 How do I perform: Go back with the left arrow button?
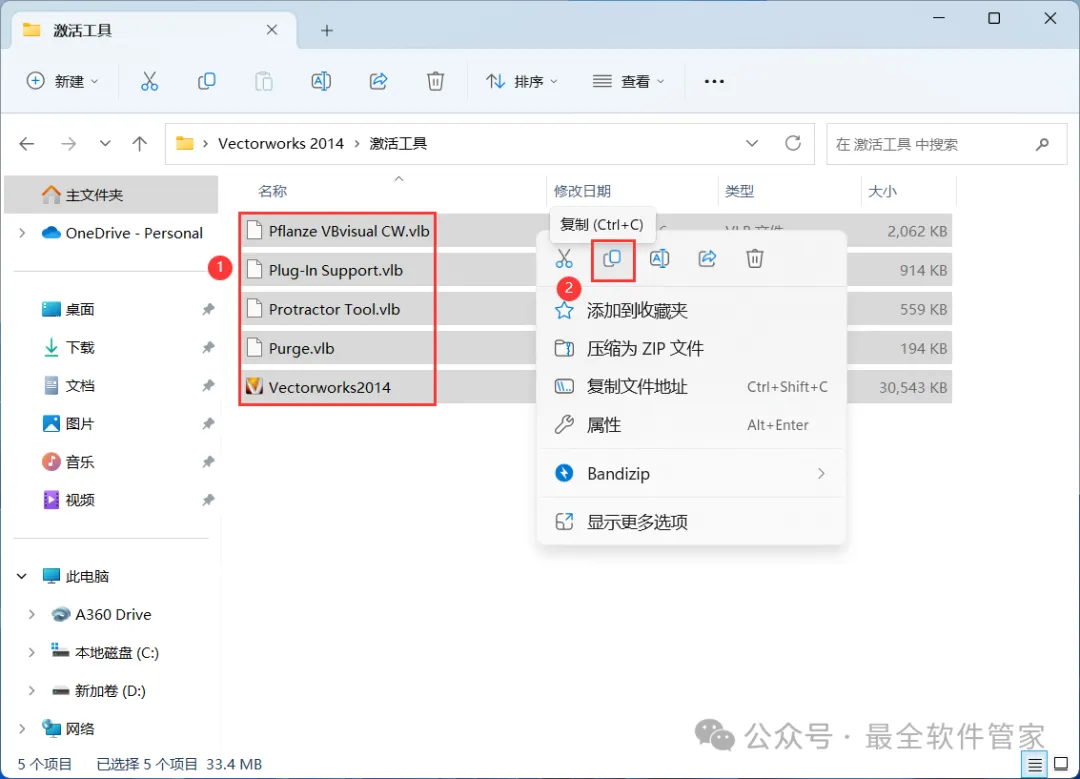[x=27, y=143]
